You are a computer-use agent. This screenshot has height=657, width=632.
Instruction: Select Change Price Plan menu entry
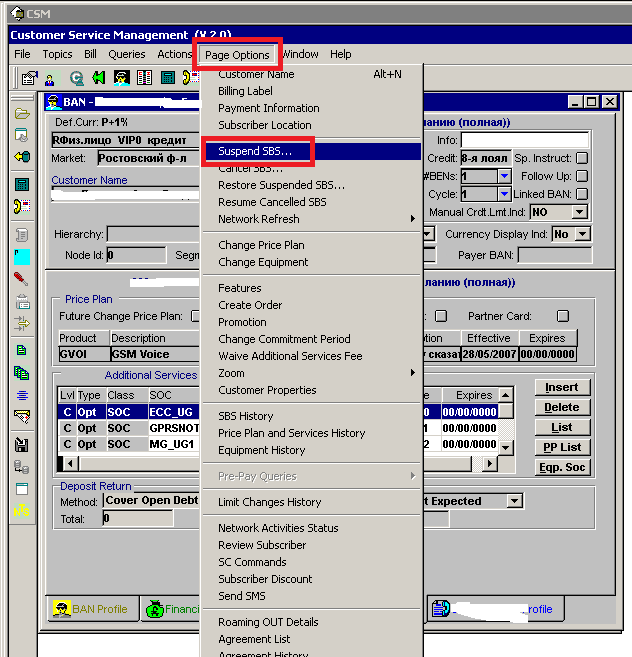point(311,245)
